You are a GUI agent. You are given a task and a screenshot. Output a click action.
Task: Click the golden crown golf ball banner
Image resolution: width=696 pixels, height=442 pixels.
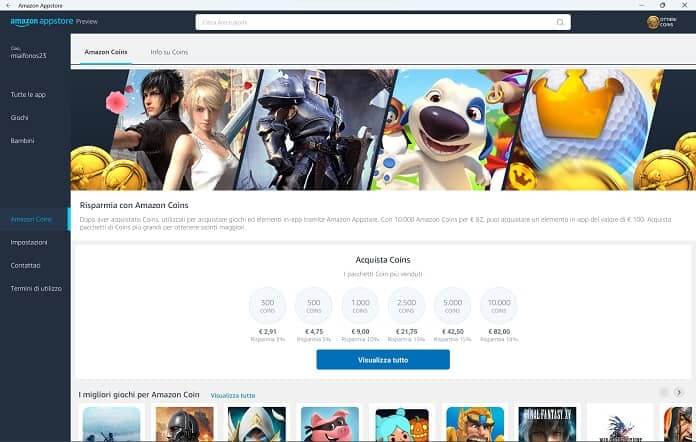584,130
